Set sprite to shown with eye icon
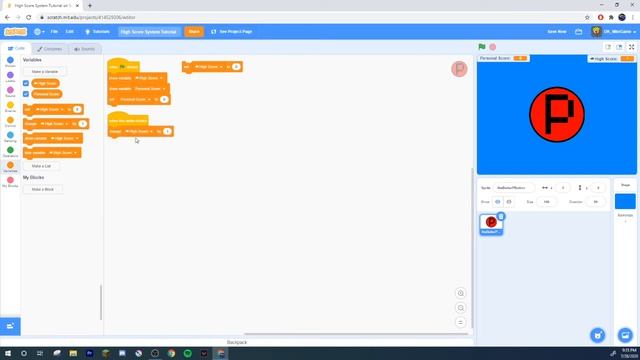Viewport: 640px width, 360px height. coord(498,202)
